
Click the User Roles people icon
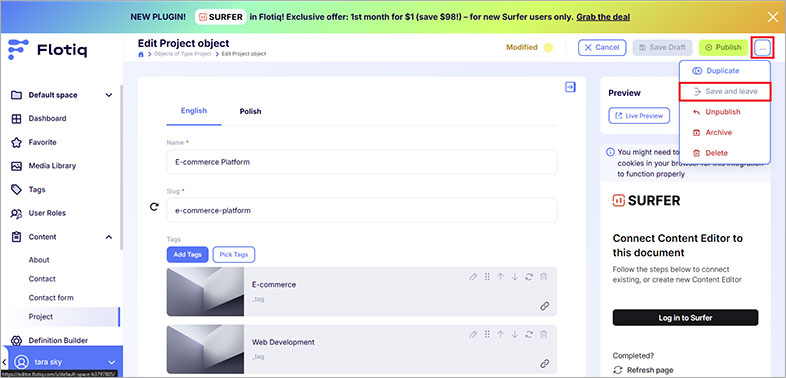(x=17, y=214)
